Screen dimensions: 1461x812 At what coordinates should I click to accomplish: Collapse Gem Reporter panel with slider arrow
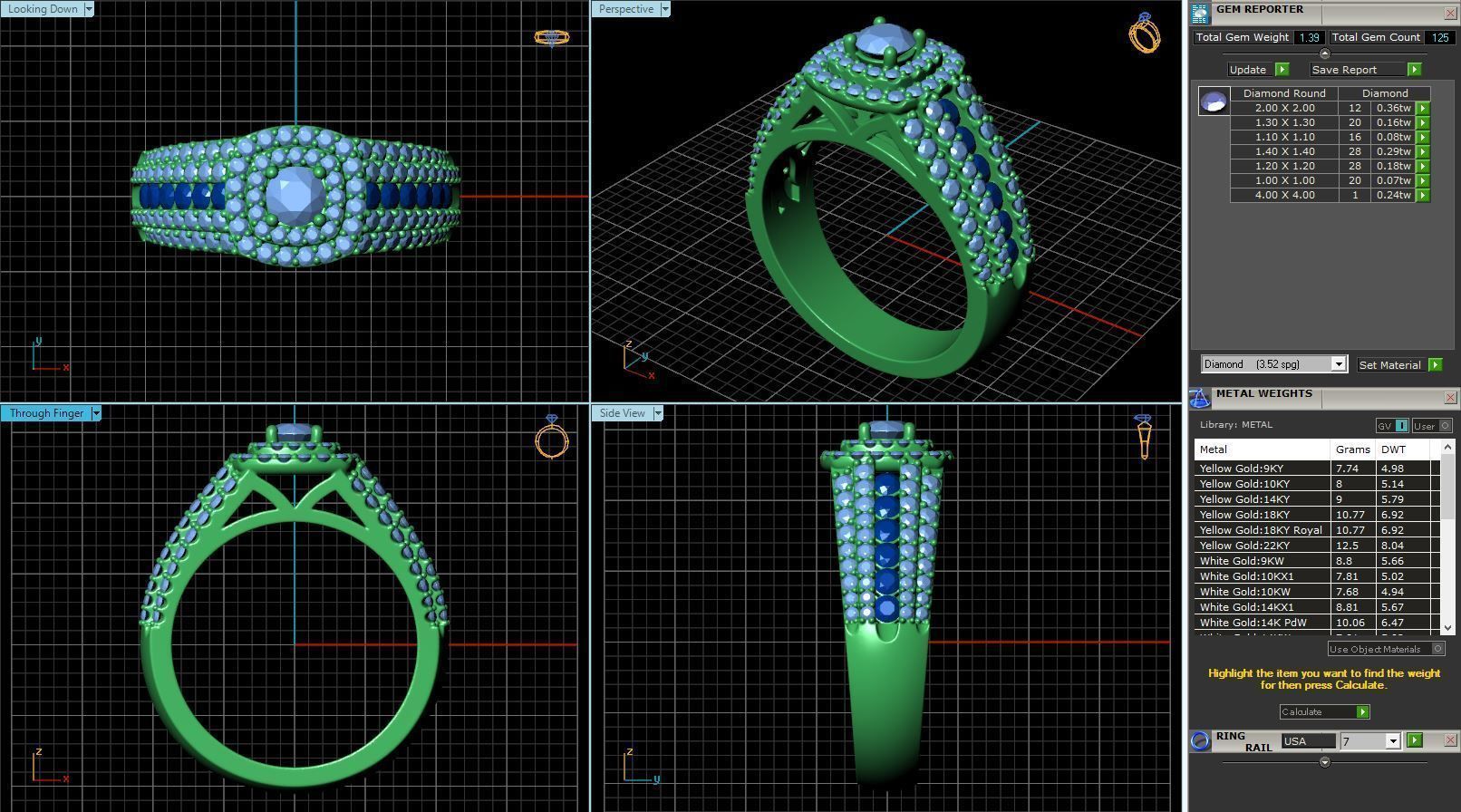(x=1324, y=54)
